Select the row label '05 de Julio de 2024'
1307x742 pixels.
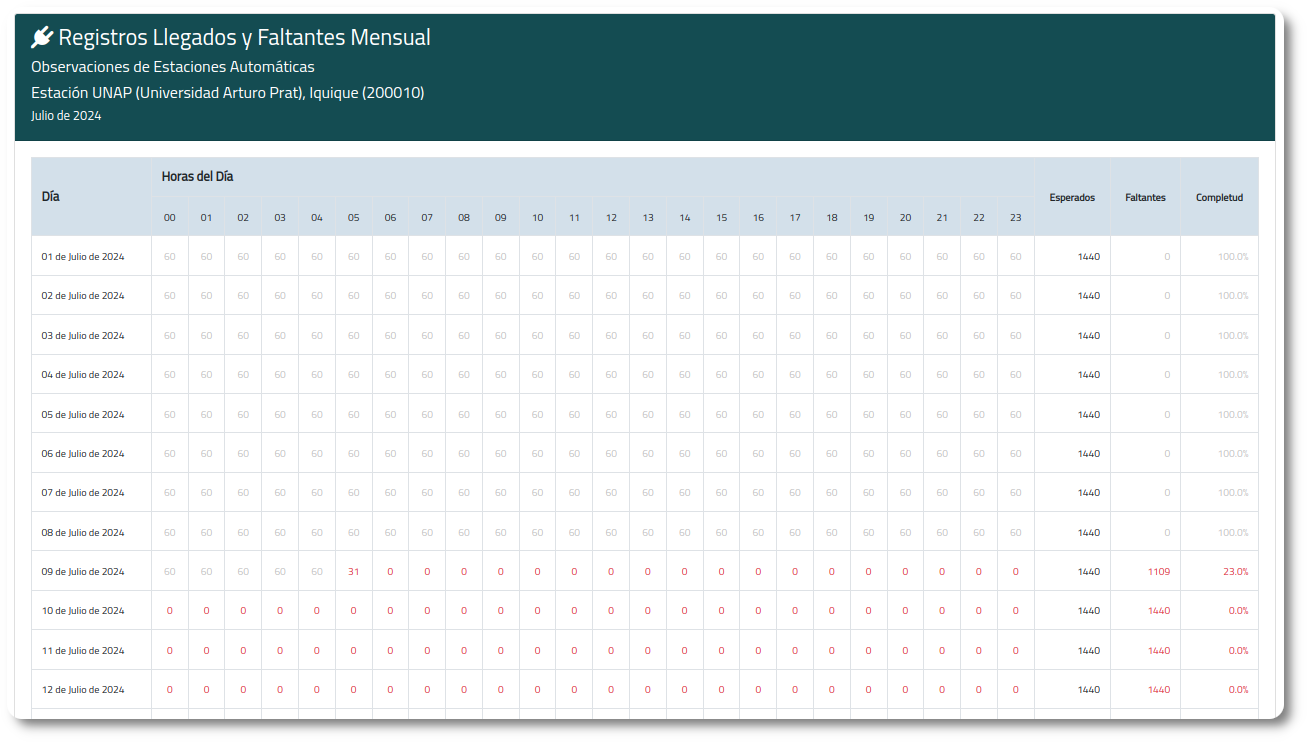tap(83, 415)
